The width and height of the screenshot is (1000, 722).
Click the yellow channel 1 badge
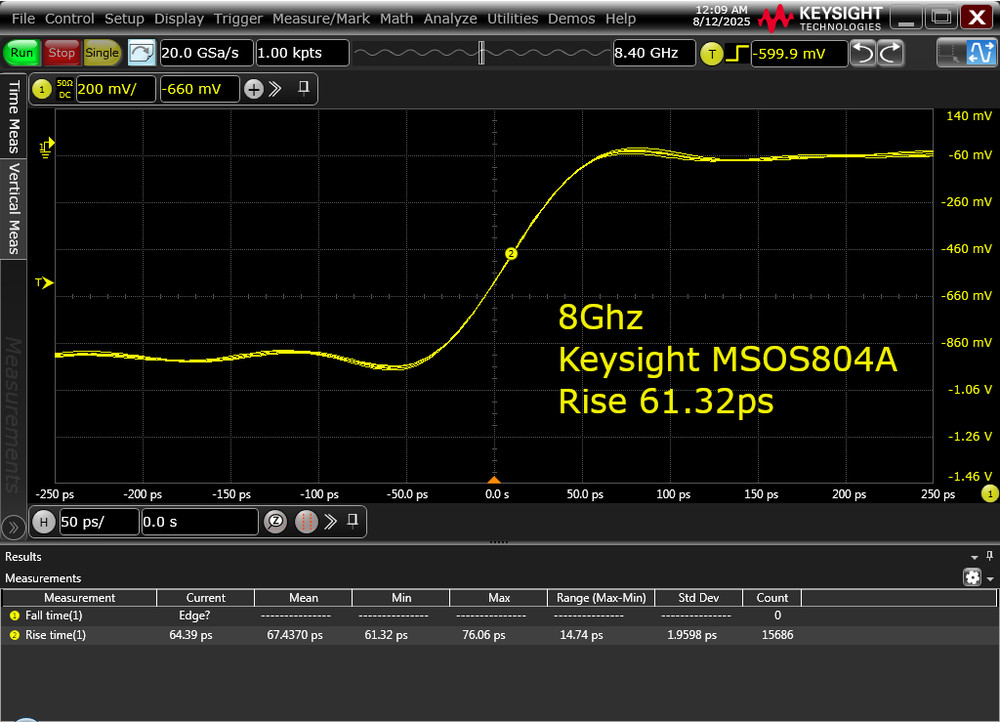(x=43, y=88)
